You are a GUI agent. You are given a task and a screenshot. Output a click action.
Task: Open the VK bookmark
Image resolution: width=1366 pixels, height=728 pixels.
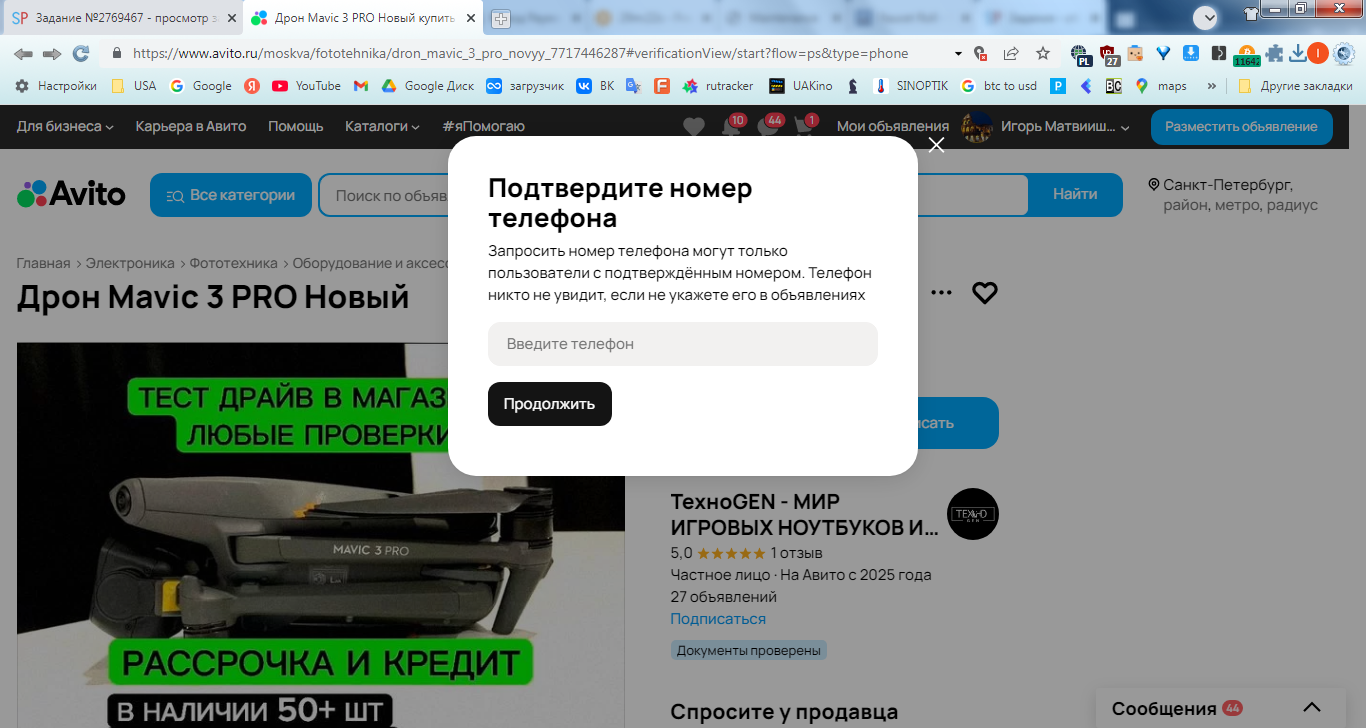[596, 86]
